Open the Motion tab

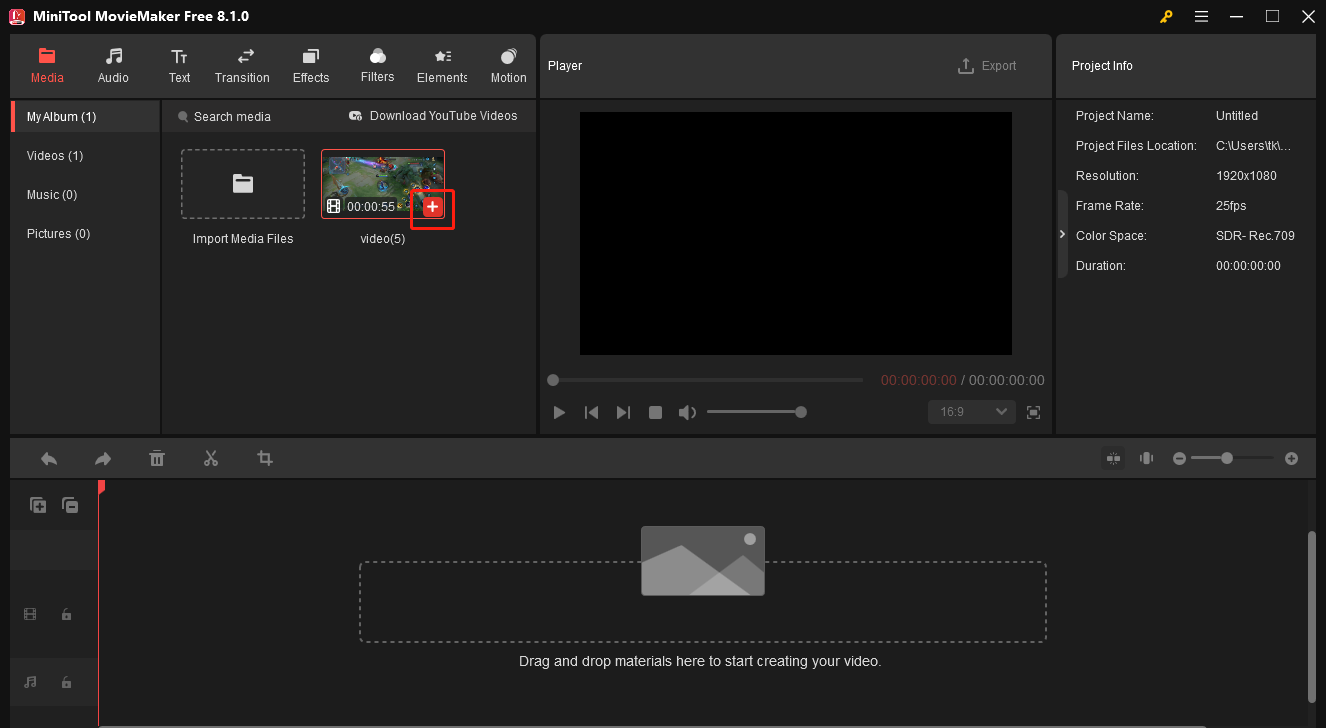click(508, 66)
